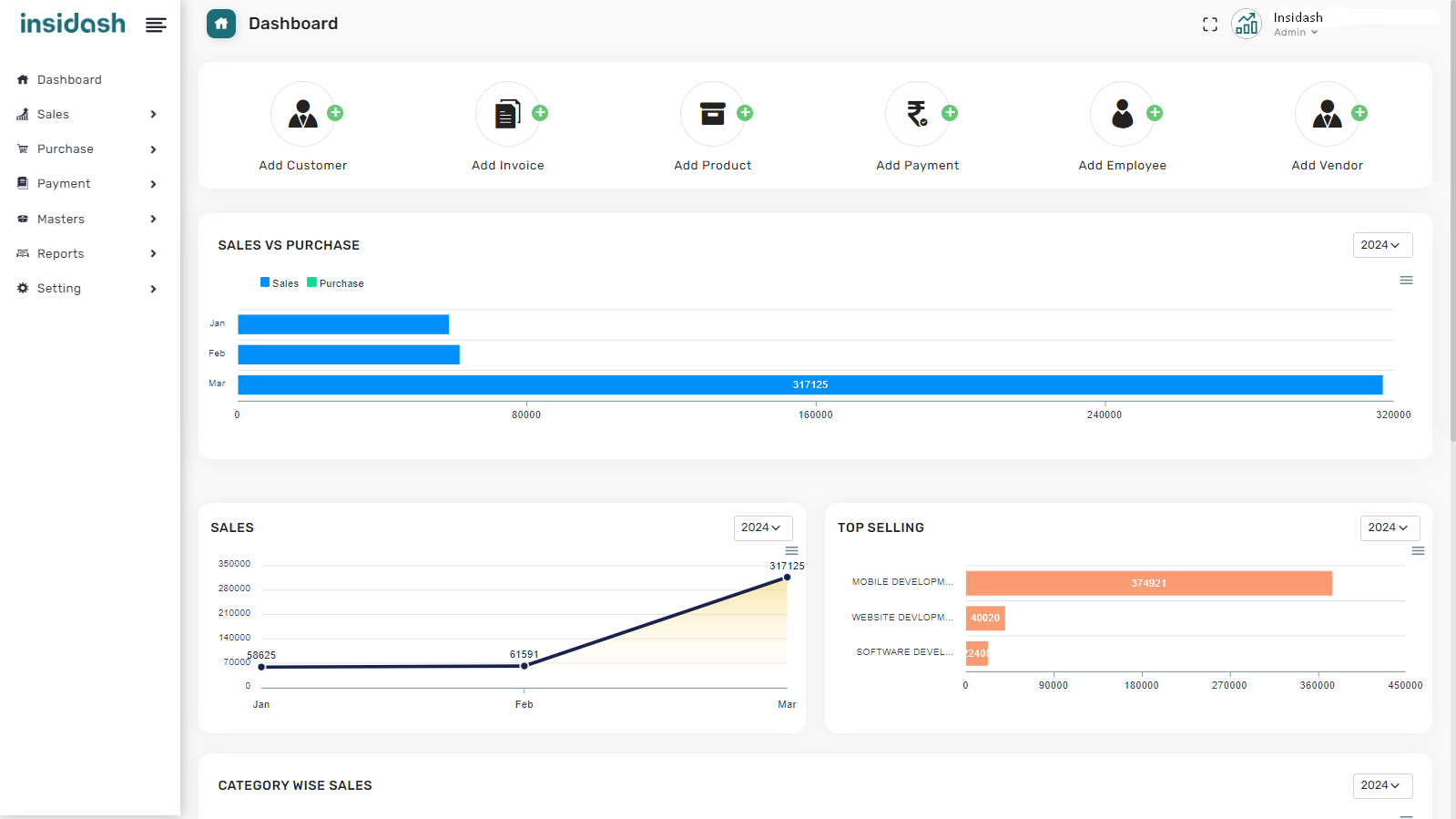The height and width of the screenshot is (819, 1456).
Task: Open Top Selling chart menu icon
Action: tap(1418, 551)
